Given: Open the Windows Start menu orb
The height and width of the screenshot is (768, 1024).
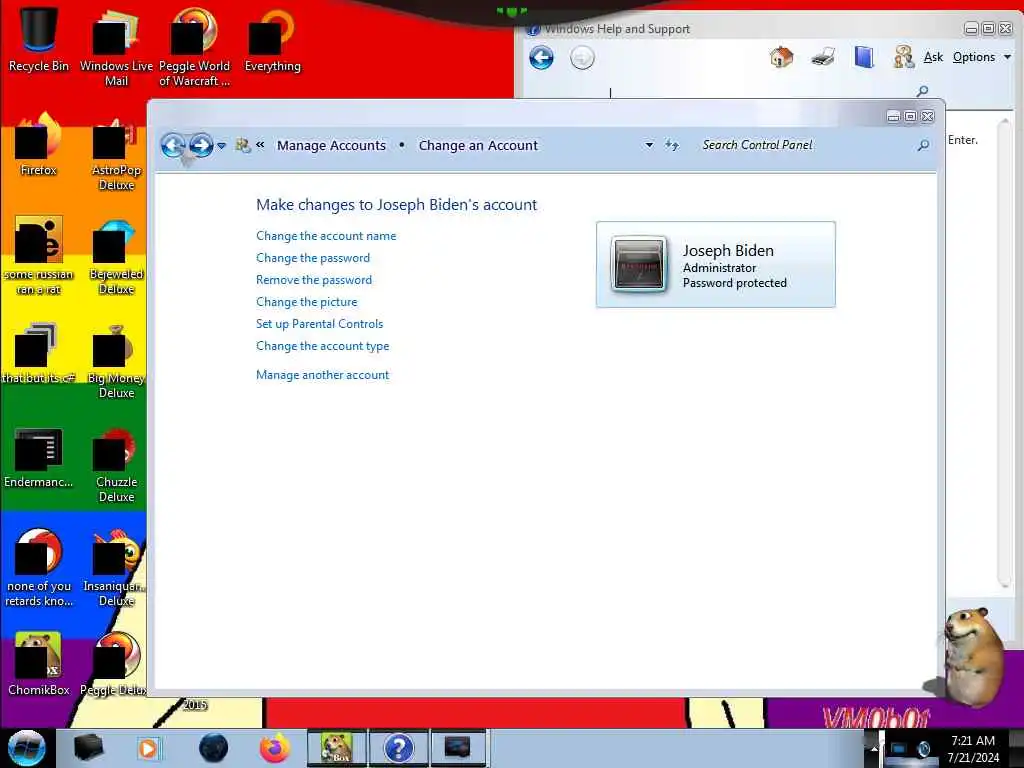Looking at the screenshot, I should click(27, 748).
